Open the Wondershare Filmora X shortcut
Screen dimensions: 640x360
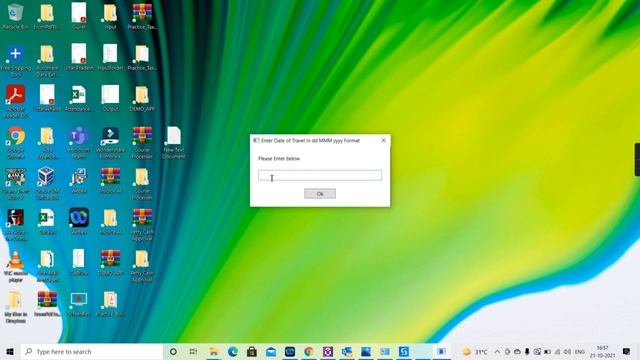click(x=110, y=142)
